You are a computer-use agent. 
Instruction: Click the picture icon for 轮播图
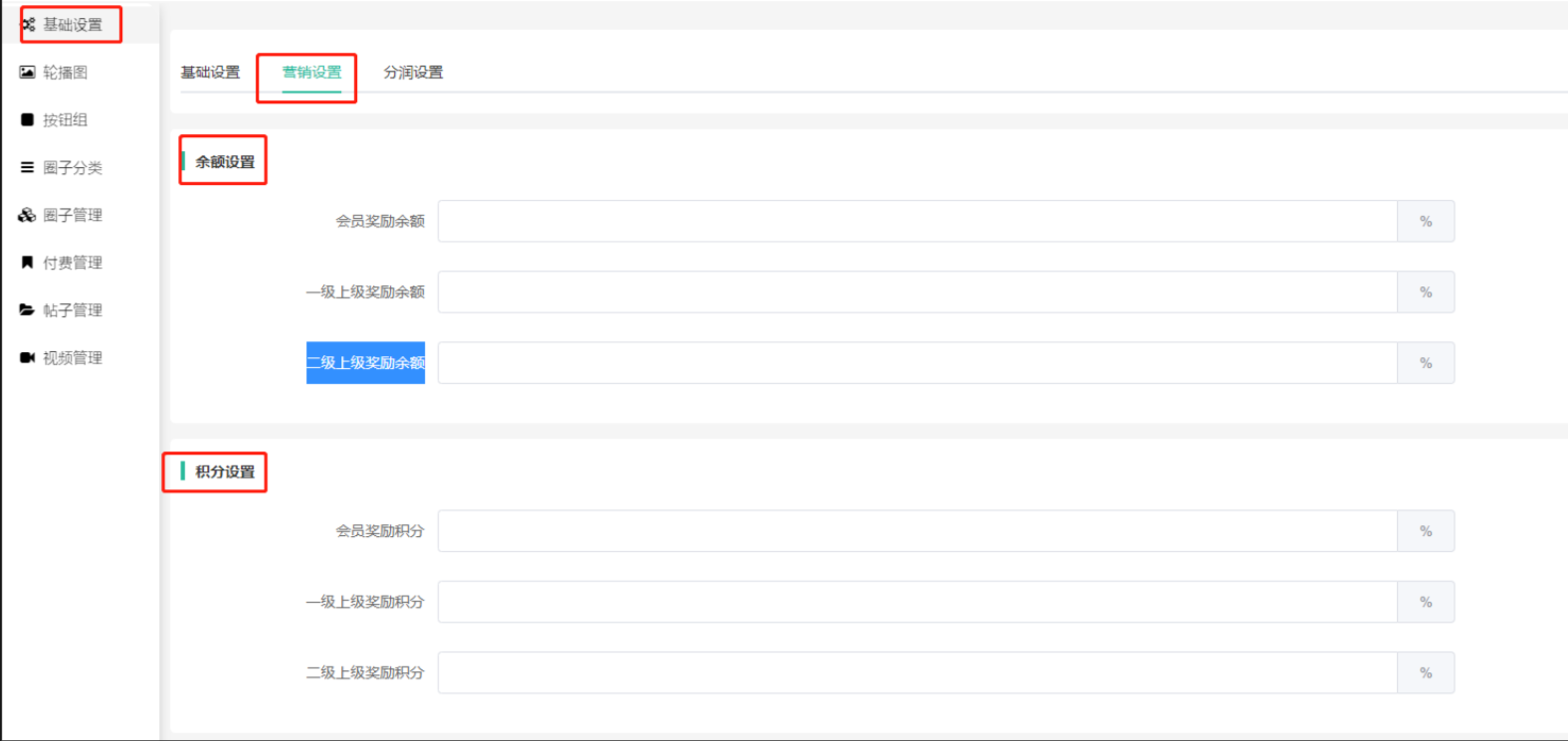28,73
